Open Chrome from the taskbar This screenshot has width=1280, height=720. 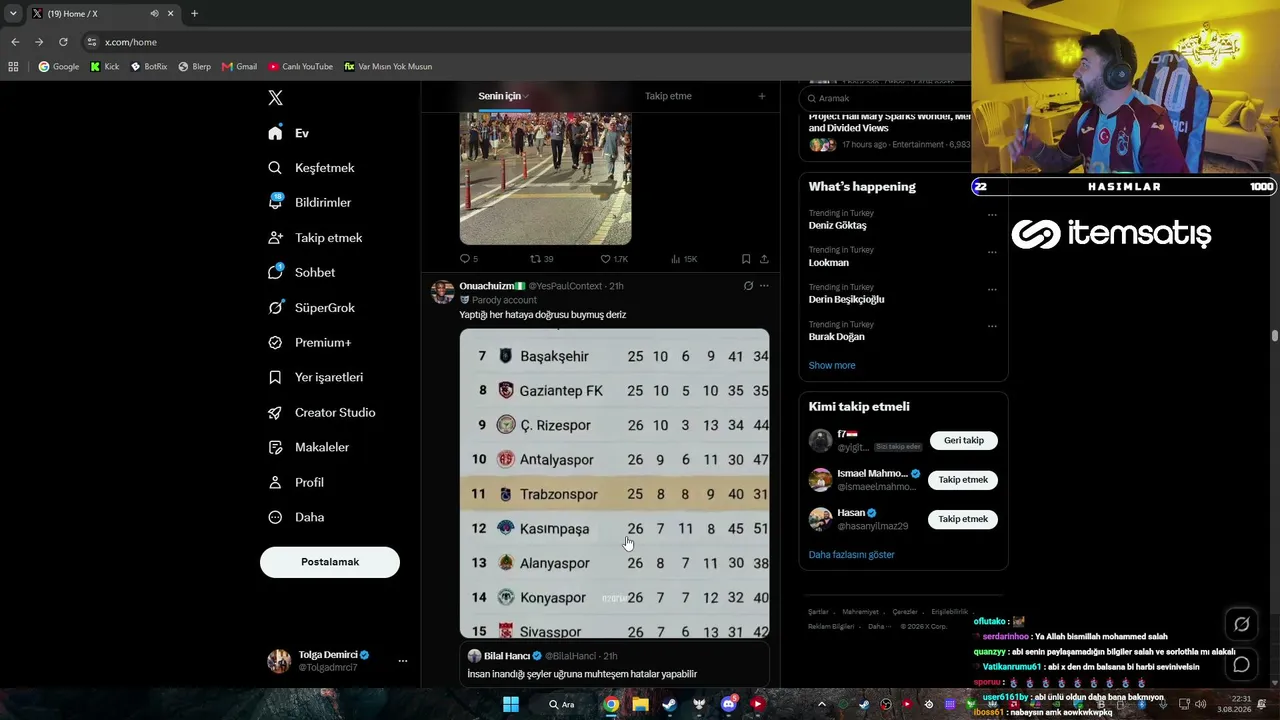611,704
